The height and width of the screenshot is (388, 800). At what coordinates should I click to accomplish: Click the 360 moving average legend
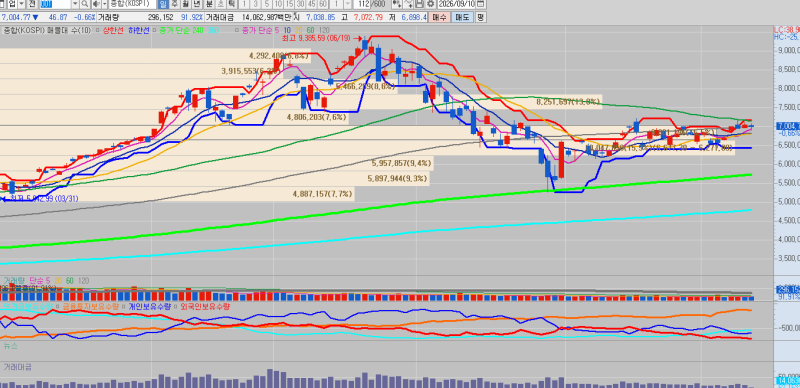click(213, 30)
